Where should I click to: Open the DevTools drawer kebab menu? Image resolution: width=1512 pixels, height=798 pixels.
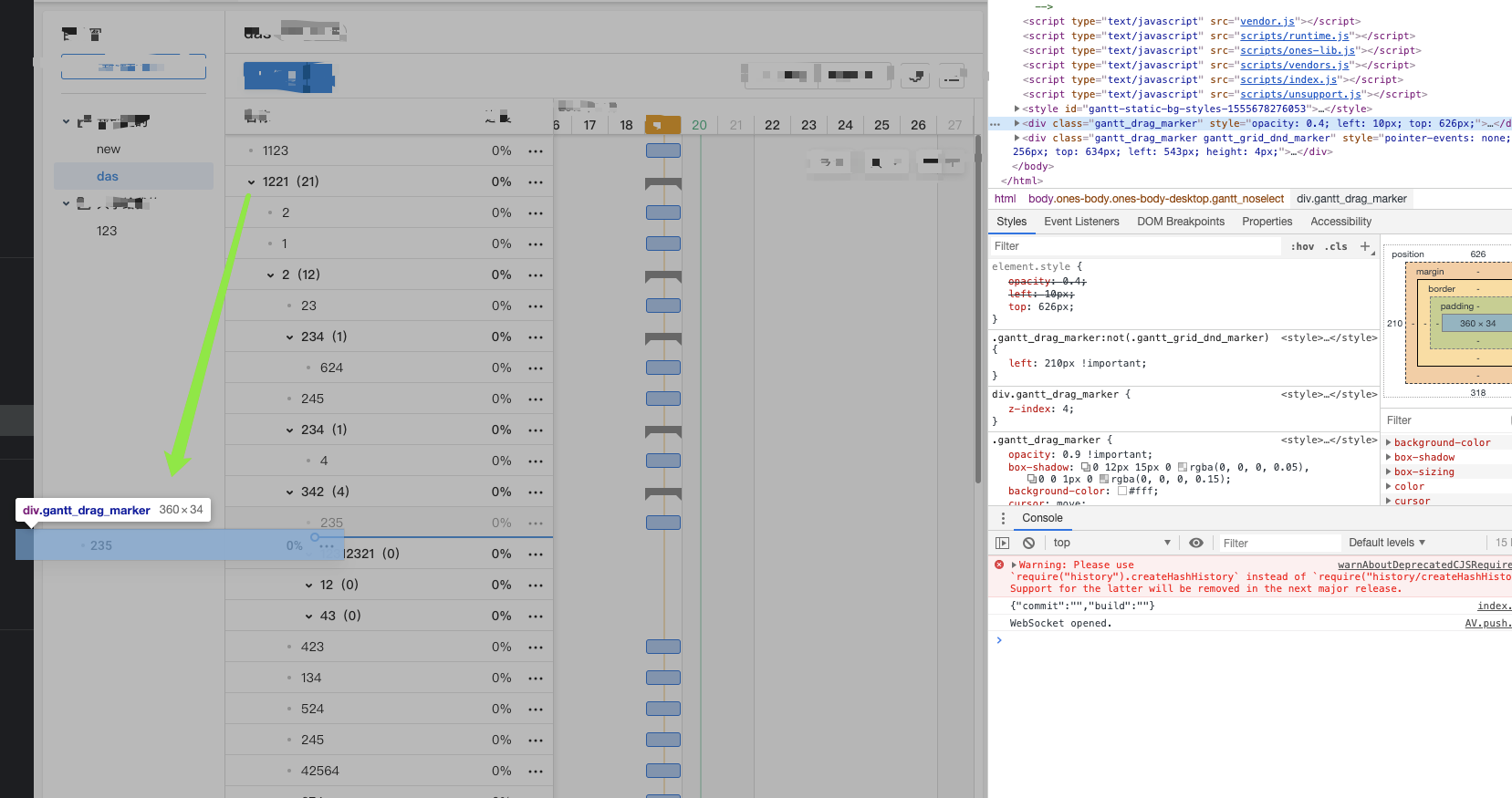tap(1003, 518)
